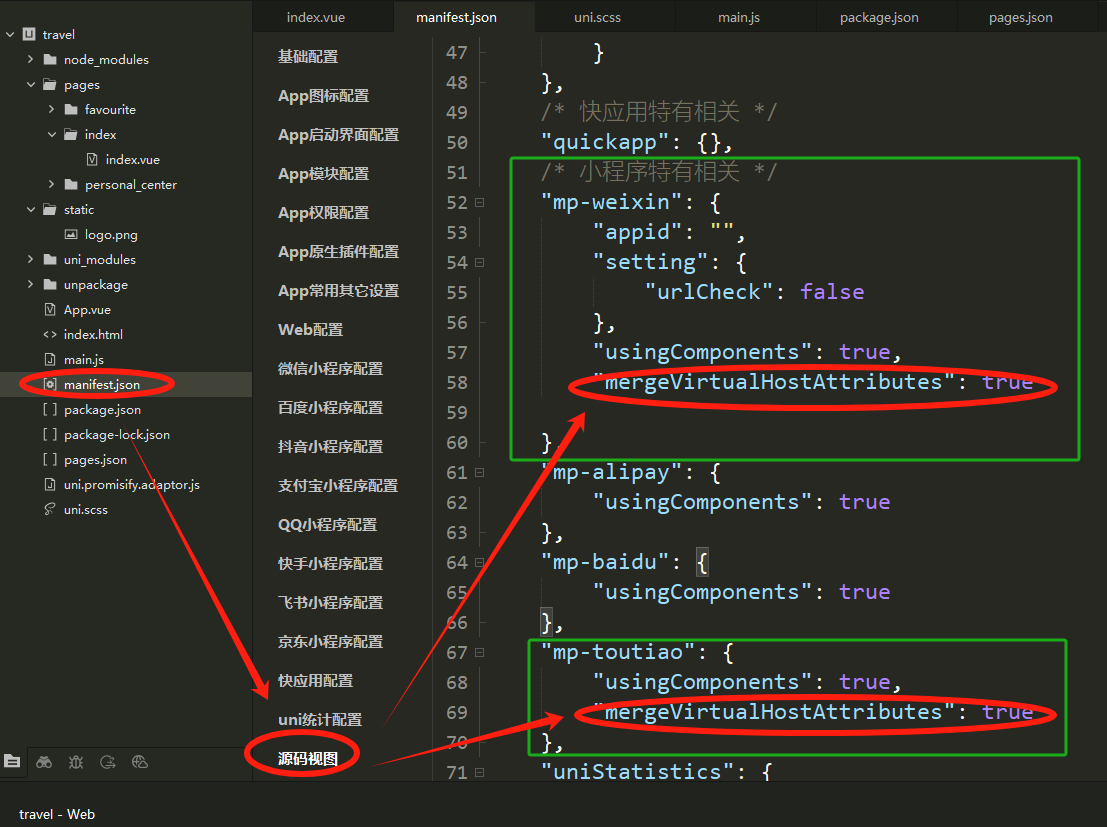The image size is (1107, 827).
Task: Switch to the pages.json tab
Action: tap(1020, 17)
